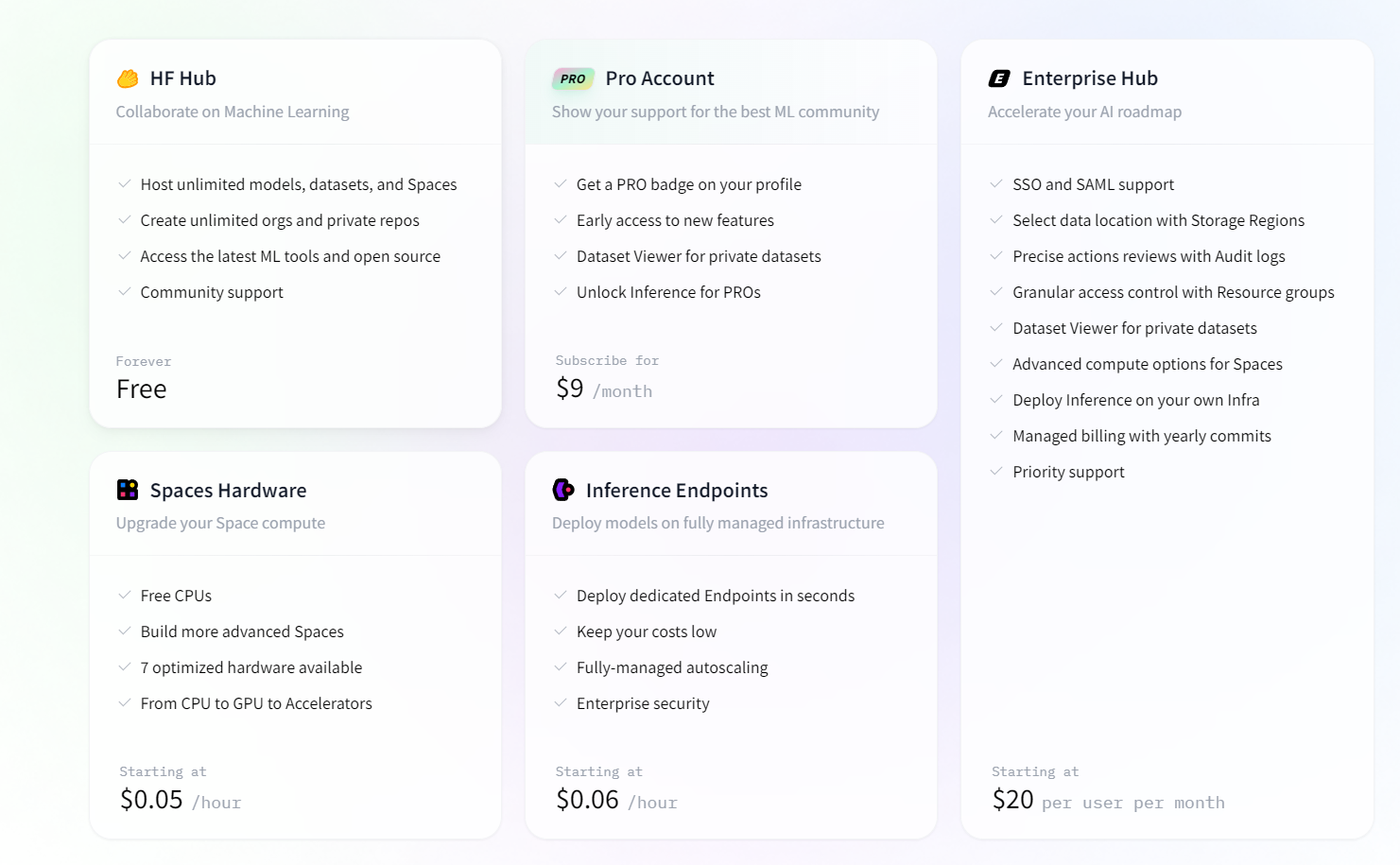Click the $0.05 /hour starting price
1400x865 pixels.
pos(181,801)
